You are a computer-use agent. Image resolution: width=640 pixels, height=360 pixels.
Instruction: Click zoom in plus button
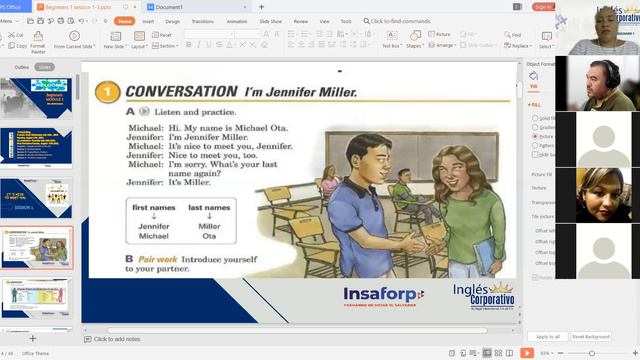point(635,353)
